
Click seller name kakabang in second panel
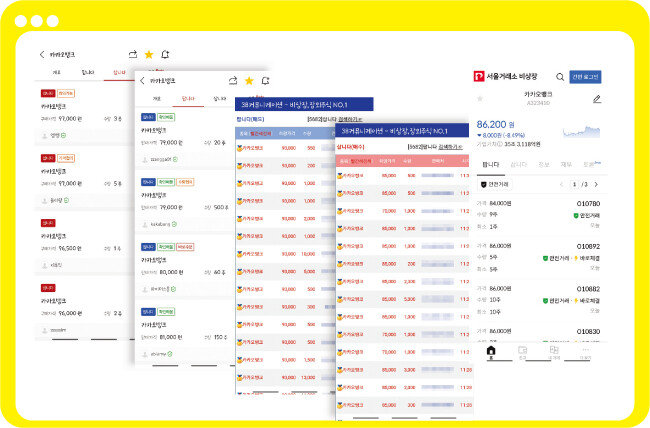coord(160,224)
